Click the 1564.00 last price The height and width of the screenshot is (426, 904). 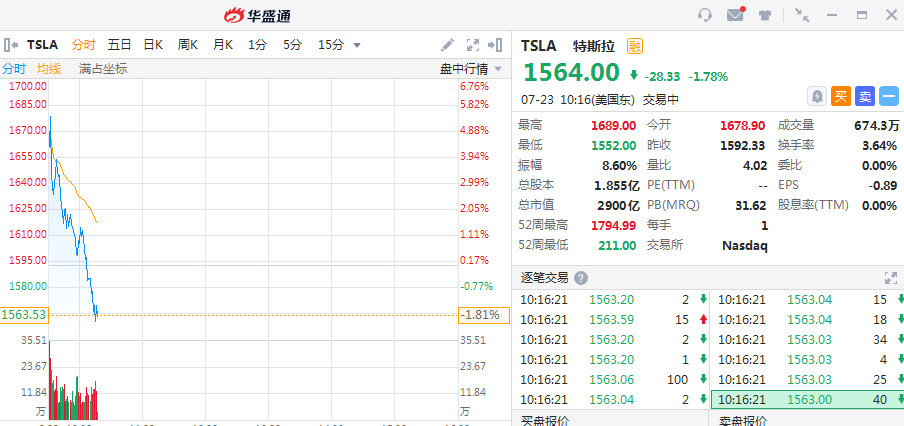(571, 73)
